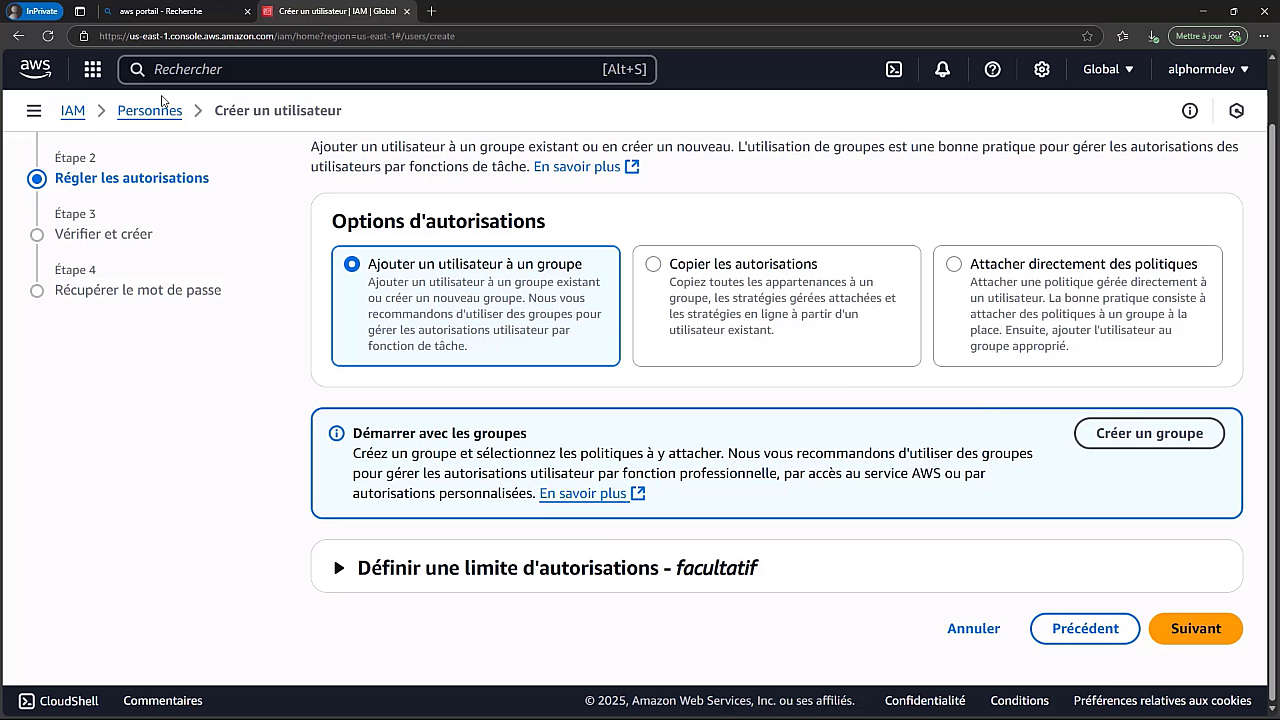
Task: Click the Créer un groupe button
Action: [x=1149, y=433]
